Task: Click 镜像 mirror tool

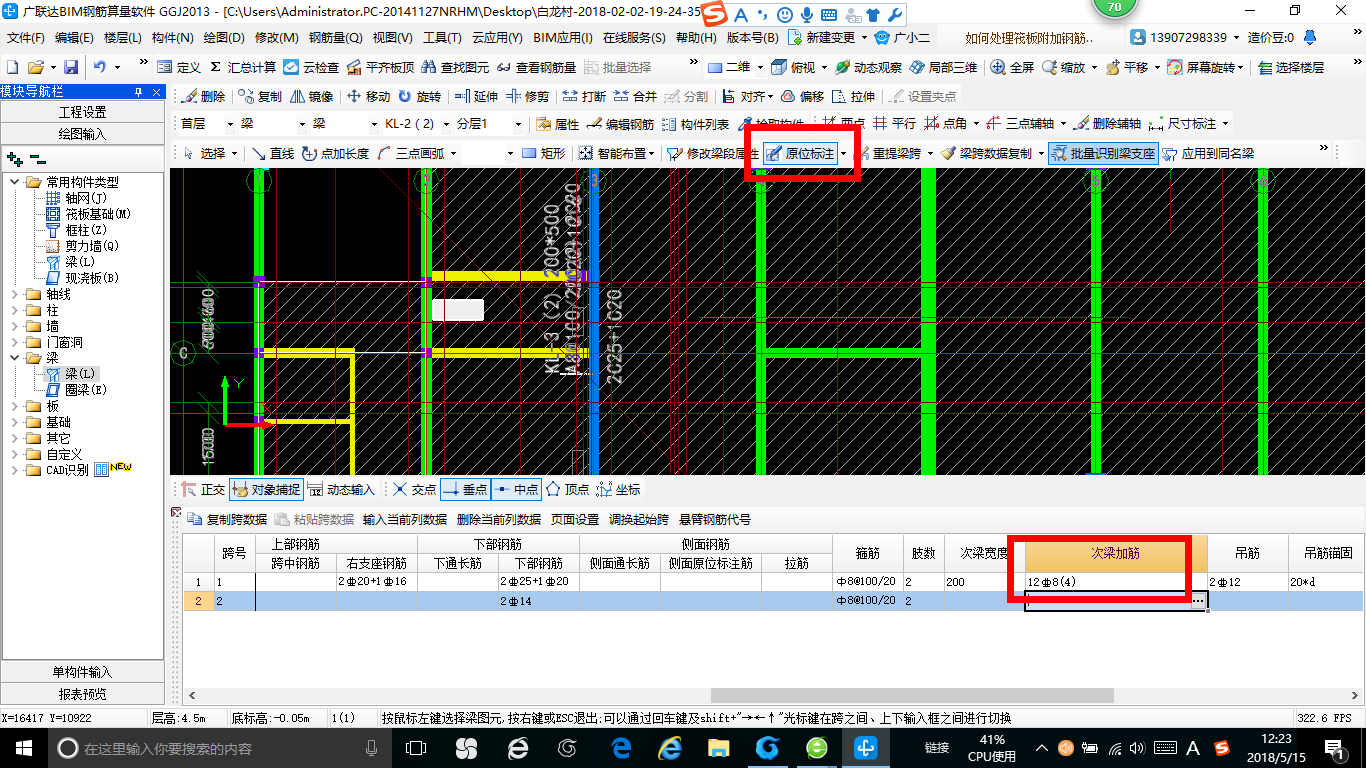Action: tap(312, 96)
